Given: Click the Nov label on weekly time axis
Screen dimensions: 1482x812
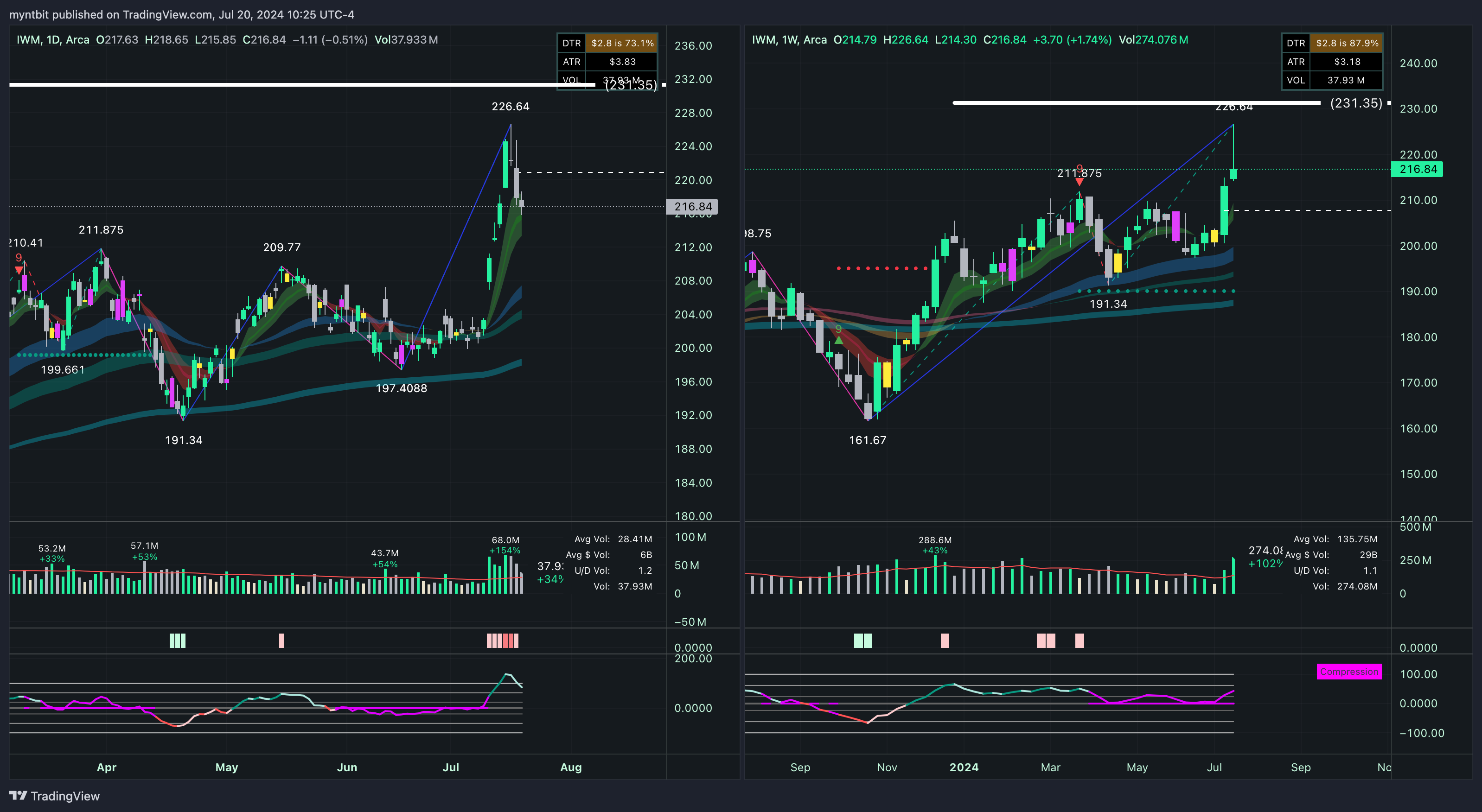Looking at the screenshot, I should point(887,767).
